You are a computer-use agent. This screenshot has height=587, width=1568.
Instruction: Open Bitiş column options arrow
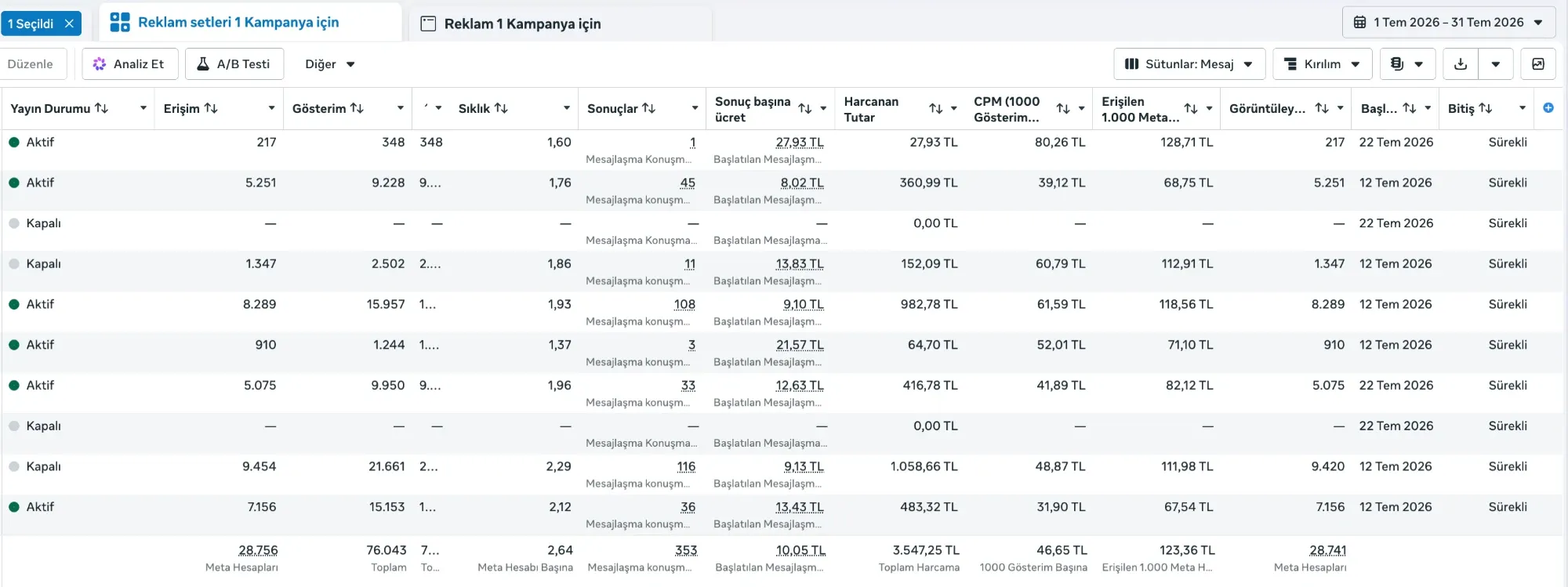point(1523,108)
